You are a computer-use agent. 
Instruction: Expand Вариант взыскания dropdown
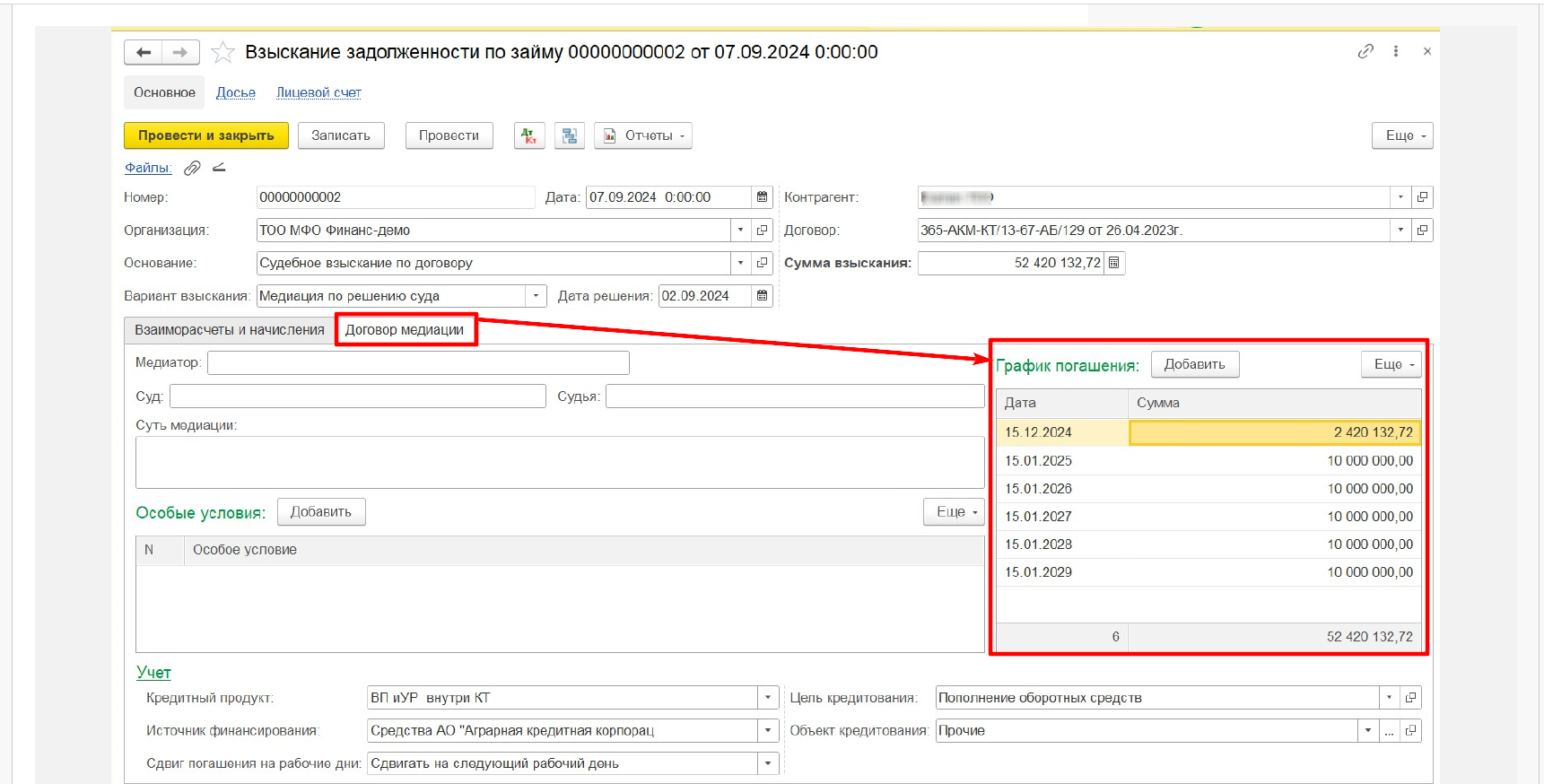tap(536, 296)
